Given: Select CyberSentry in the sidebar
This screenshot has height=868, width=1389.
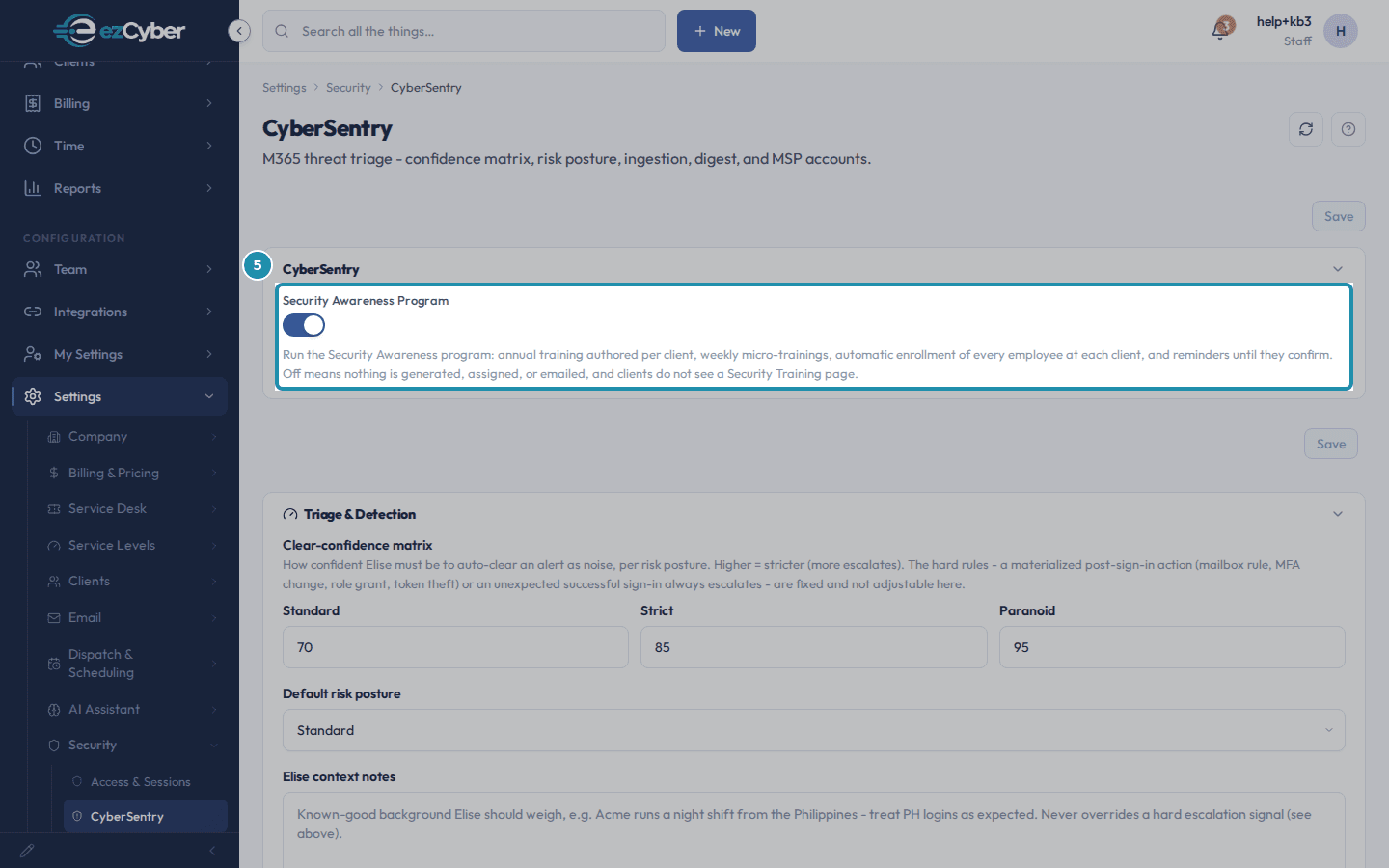Looking at the screenshot, I should [146, 817].
